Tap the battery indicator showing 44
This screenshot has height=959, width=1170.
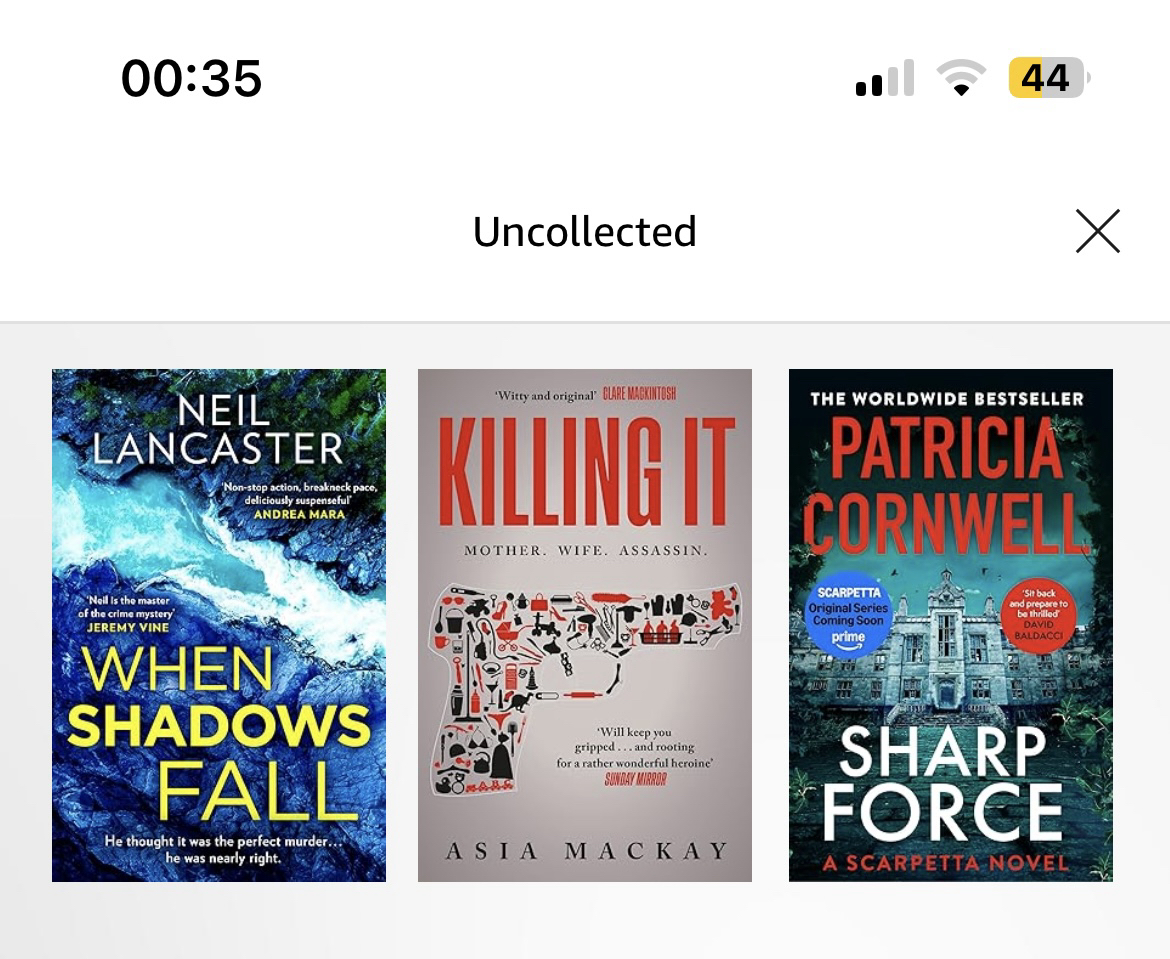tap(1049, 78)
